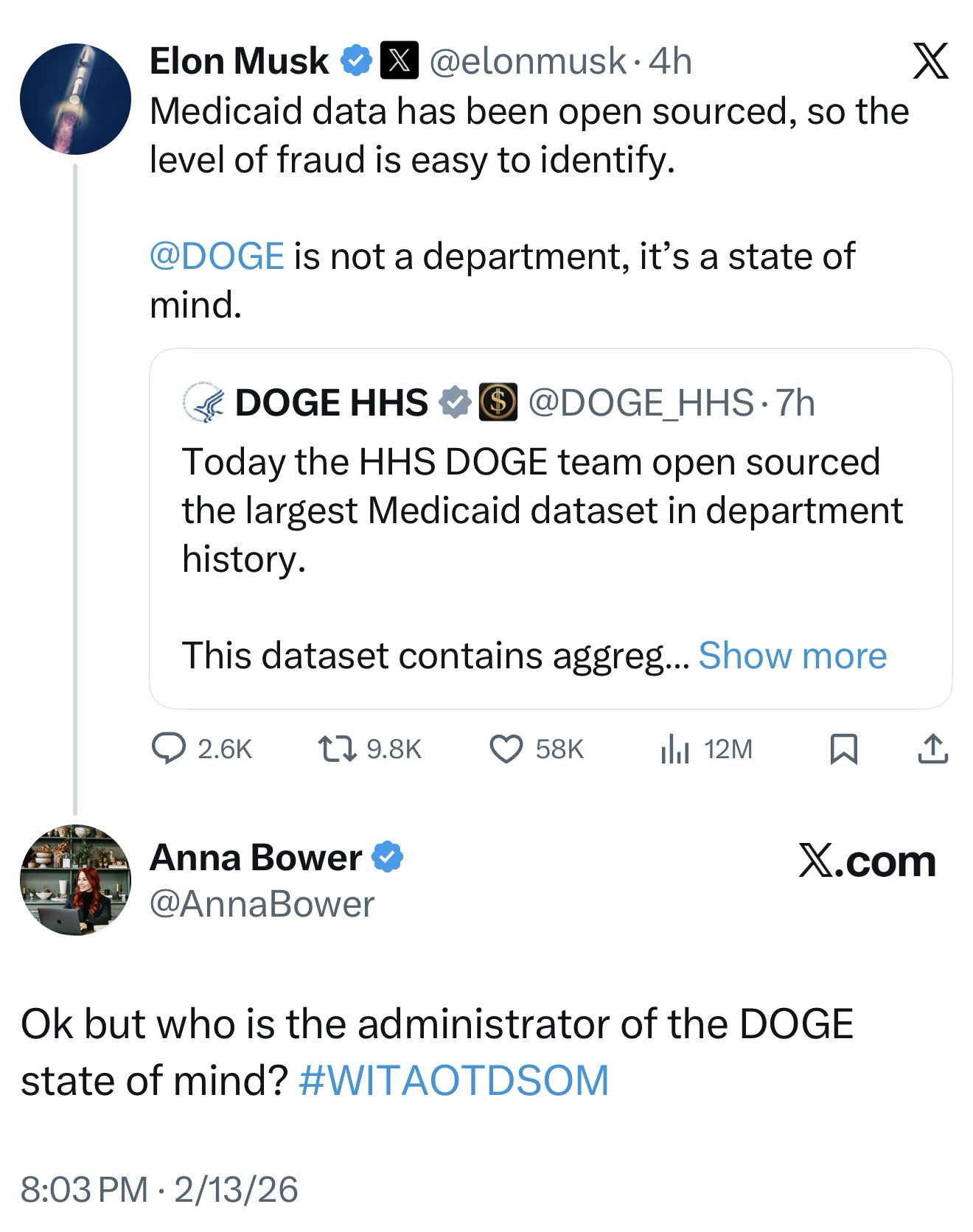Open Anna Bower's profile photo
Image resolution: width=973 pixels, height=1232 pixels.
(x=75, y=880)
